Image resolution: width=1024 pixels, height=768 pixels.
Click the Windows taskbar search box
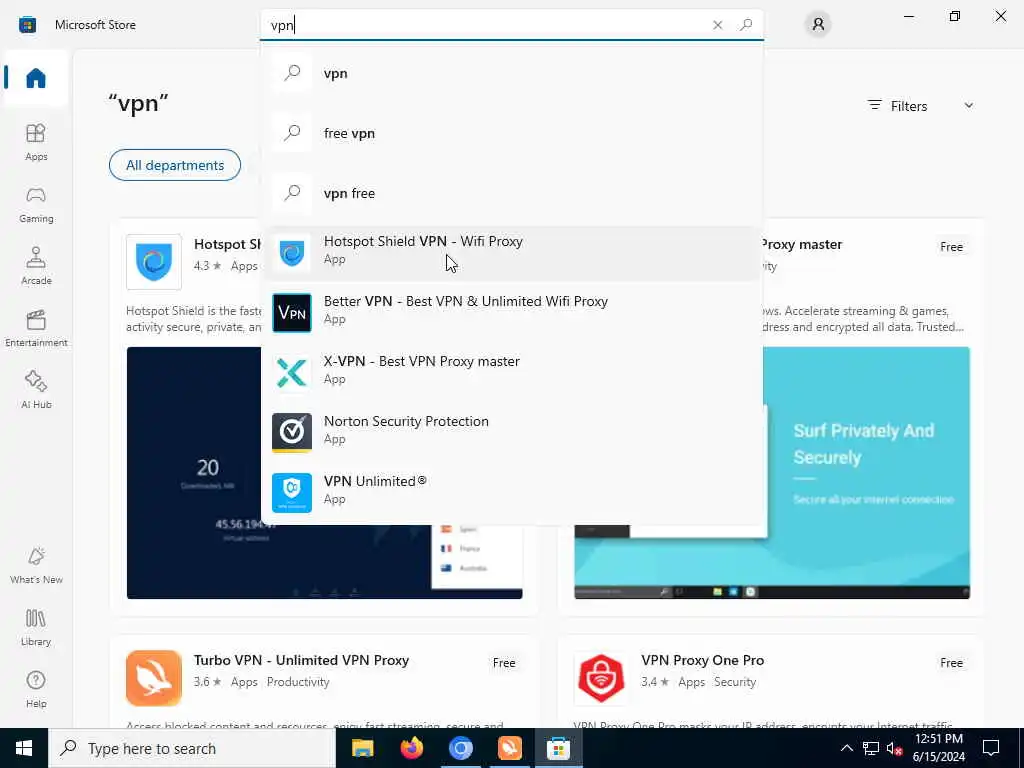tap(192, 748)
